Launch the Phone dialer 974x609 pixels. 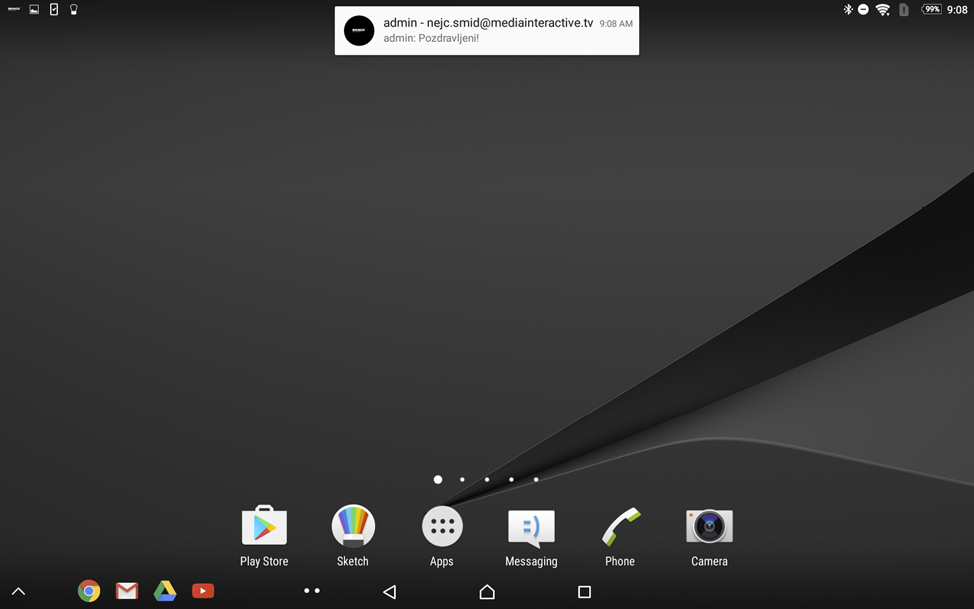click(x=620, y=536)
